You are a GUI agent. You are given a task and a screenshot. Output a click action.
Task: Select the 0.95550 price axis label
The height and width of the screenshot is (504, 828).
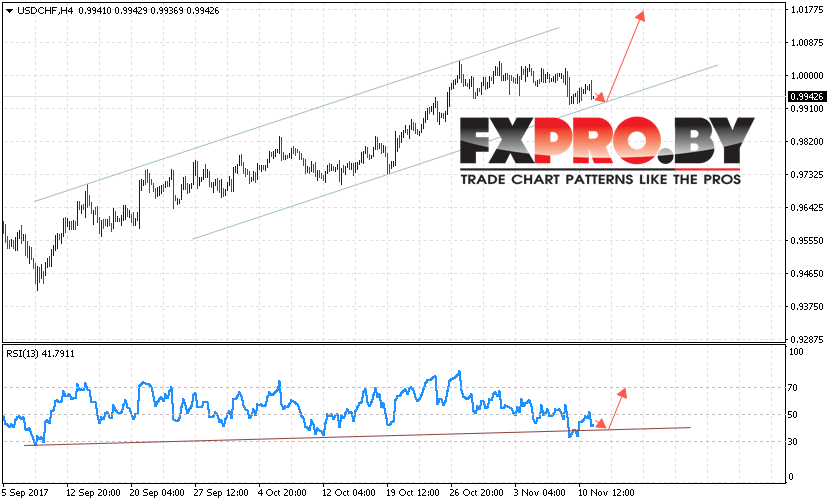pos(807,240)
